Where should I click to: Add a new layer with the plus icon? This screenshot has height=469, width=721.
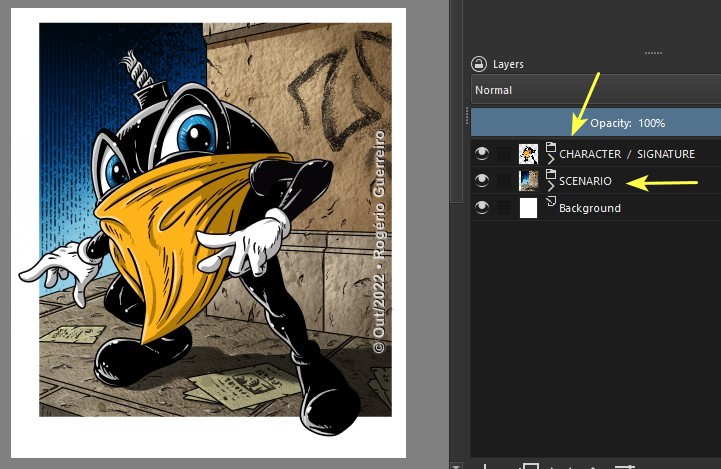coord(485,465)
